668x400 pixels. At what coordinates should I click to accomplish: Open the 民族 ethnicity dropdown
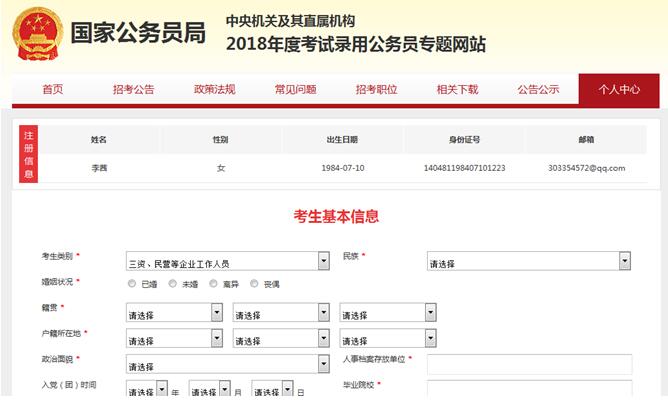click(x=528, y=262)
